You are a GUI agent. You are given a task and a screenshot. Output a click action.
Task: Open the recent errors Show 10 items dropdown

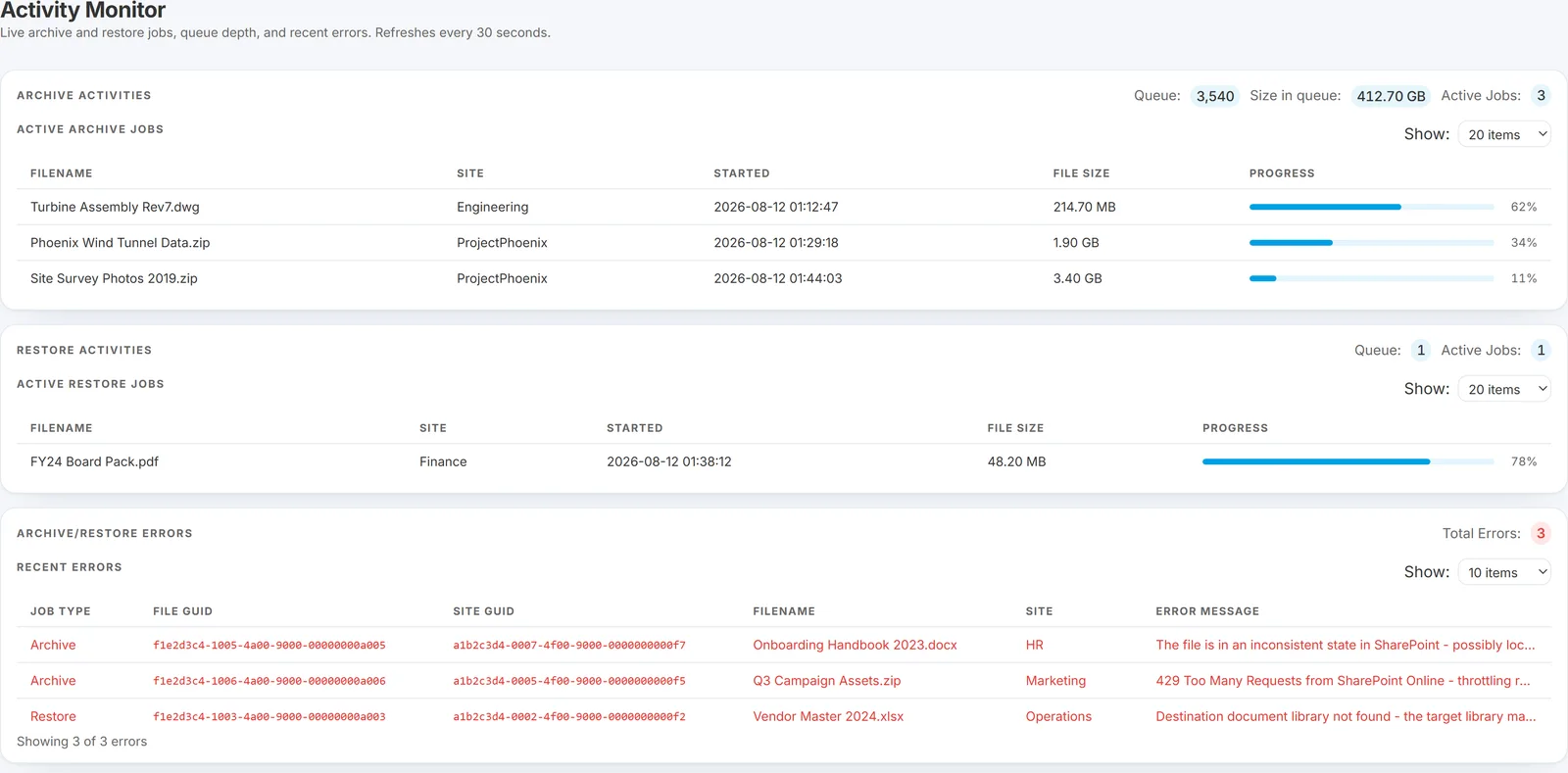pos(1504,572)
